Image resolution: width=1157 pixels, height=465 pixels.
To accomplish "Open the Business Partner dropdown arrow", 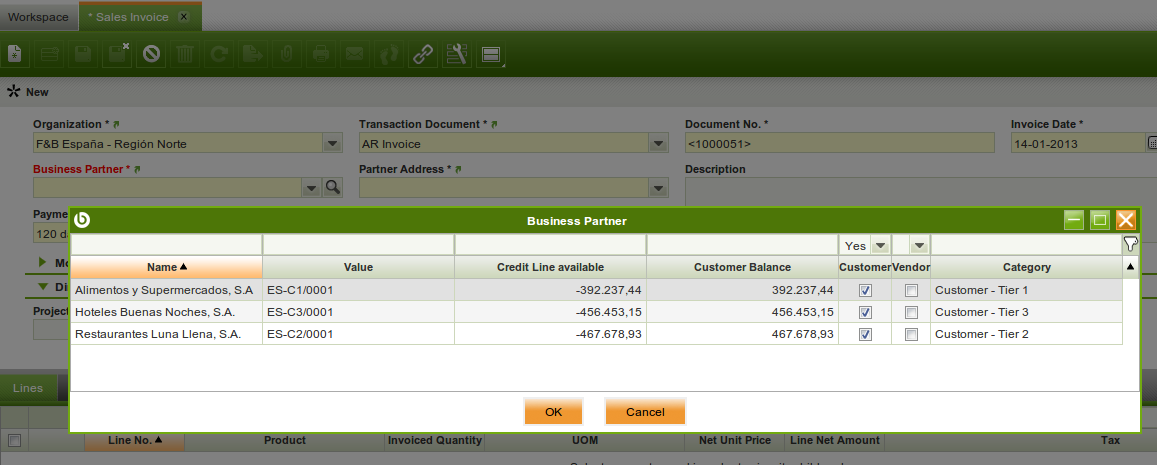I will pyautogui.click(x=312, y=187).
